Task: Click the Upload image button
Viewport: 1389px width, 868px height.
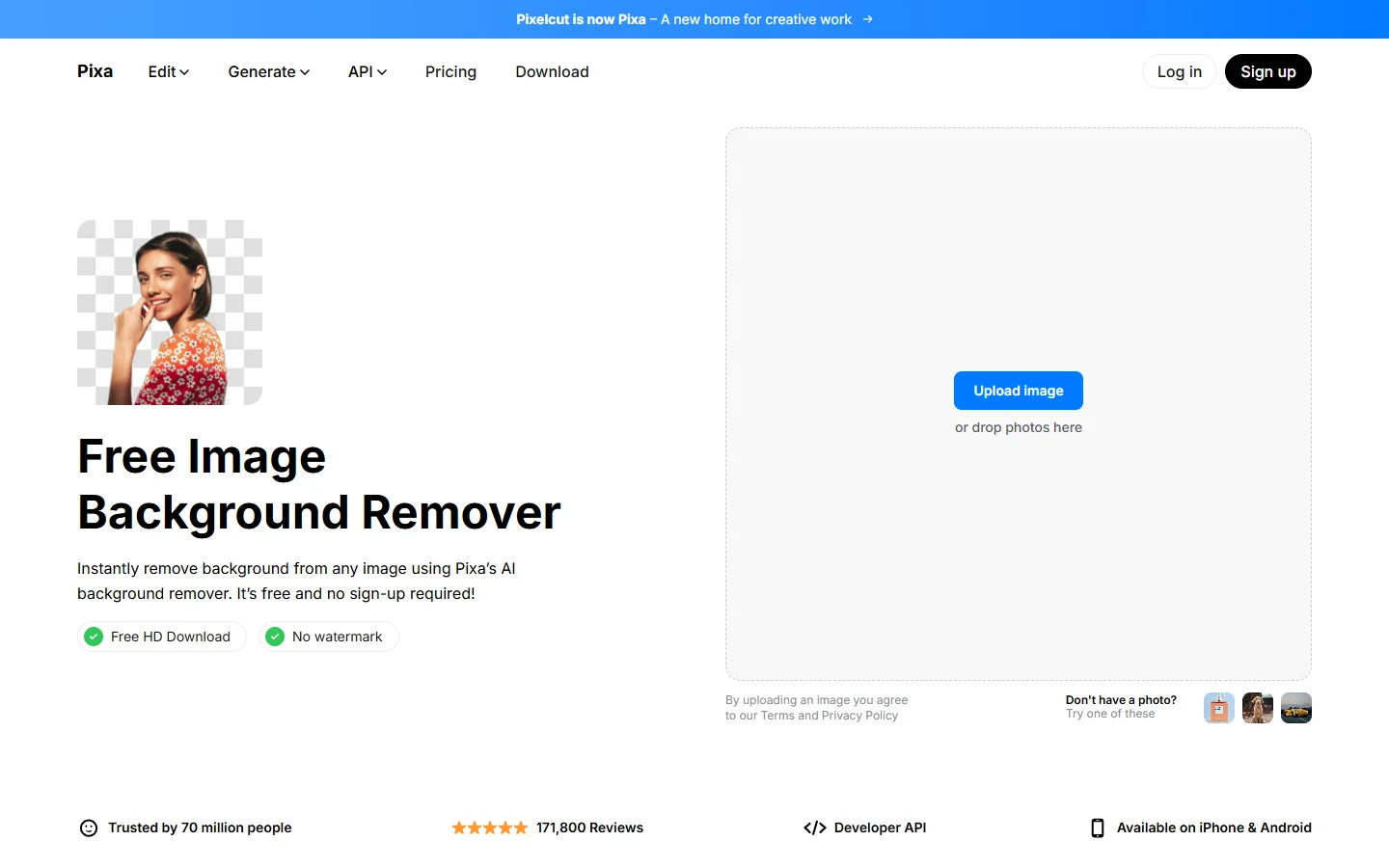Action: [1018, 390]
